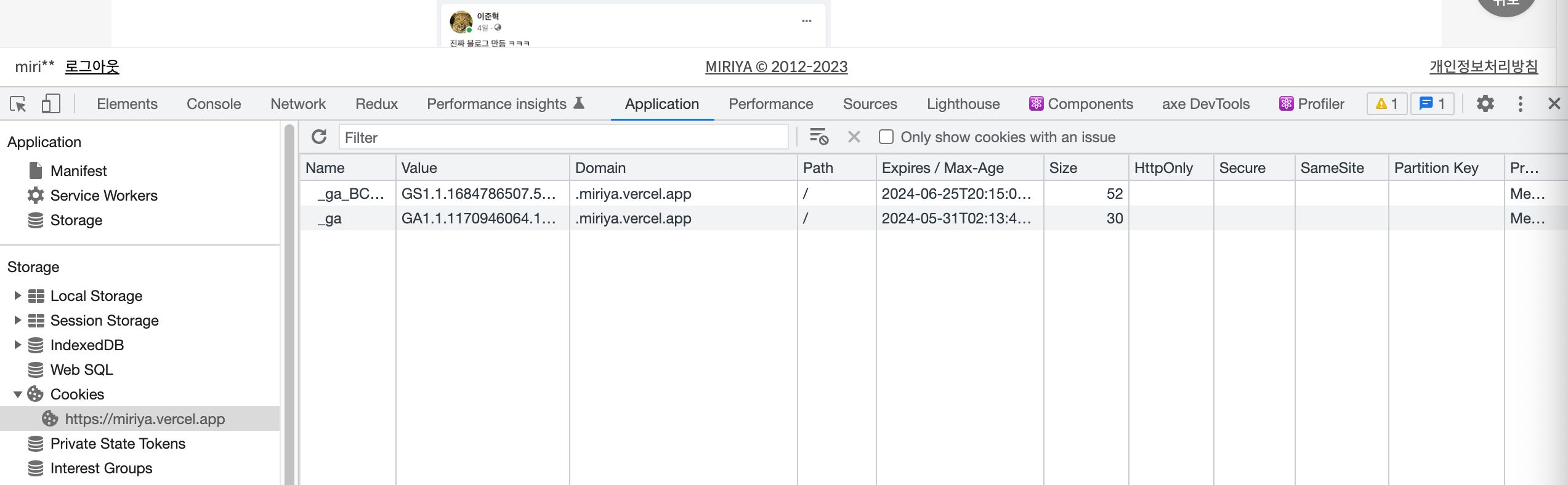Click the sidebar vertical scrollbar
The image size is (1568, 485).
point(289,304)
